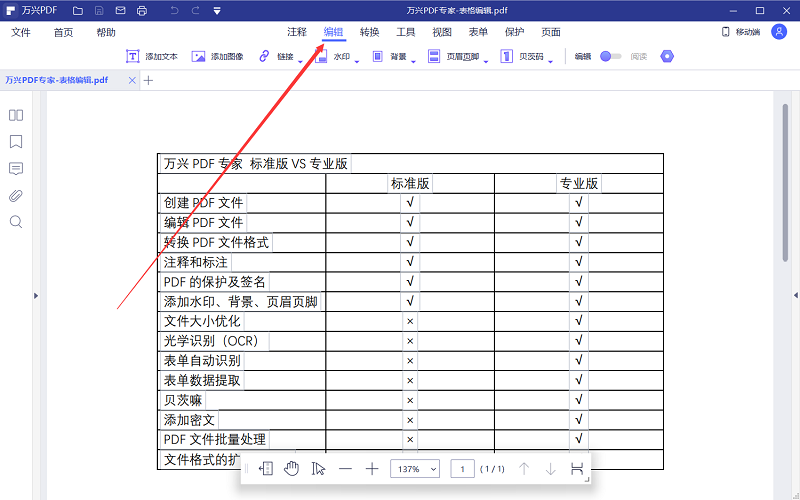Viewport: 800px width, 500px height.
Task: Redo the last action
Action: [195, 11]
